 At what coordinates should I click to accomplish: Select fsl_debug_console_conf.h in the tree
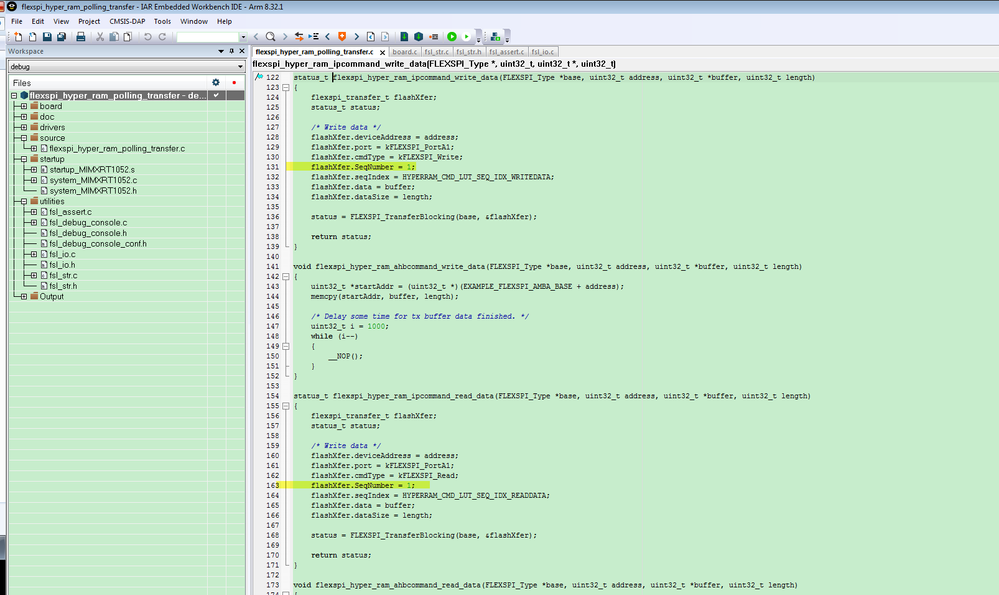[x=98, y=243]
